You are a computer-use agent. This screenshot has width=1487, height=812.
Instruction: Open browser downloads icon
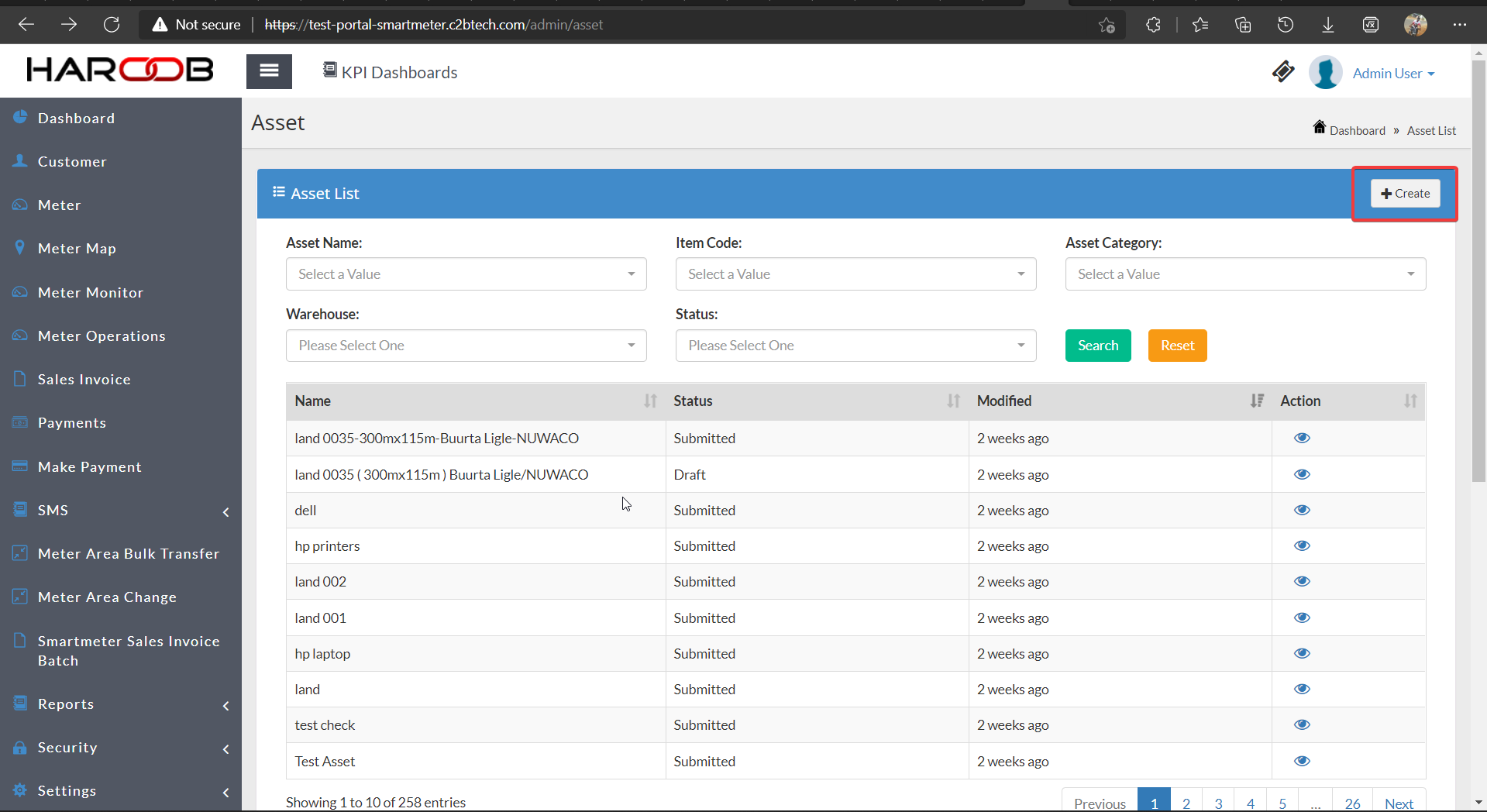(x=1328, y=25)
